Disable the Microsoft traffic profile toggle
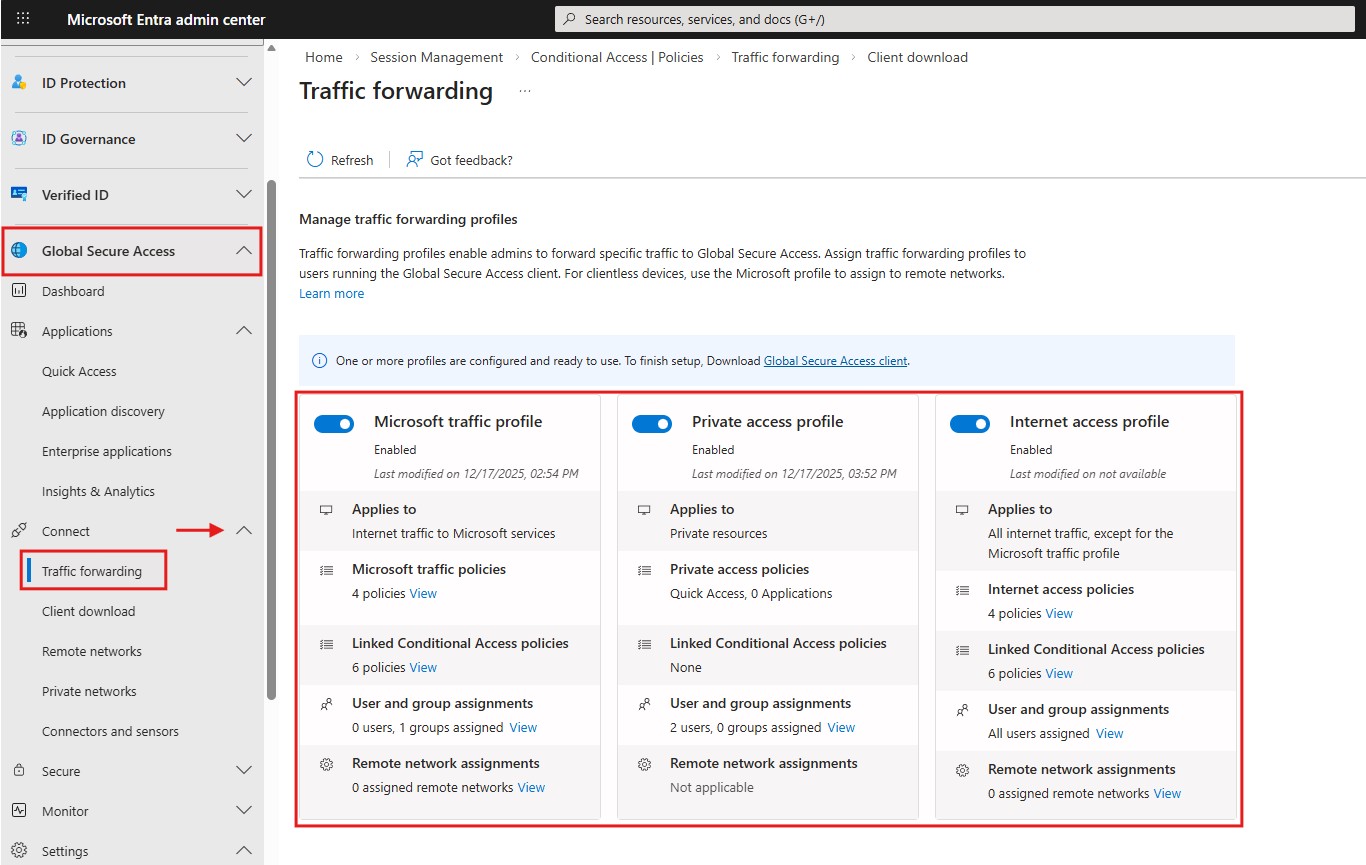 pyautogui.click(x=334, y=423)
